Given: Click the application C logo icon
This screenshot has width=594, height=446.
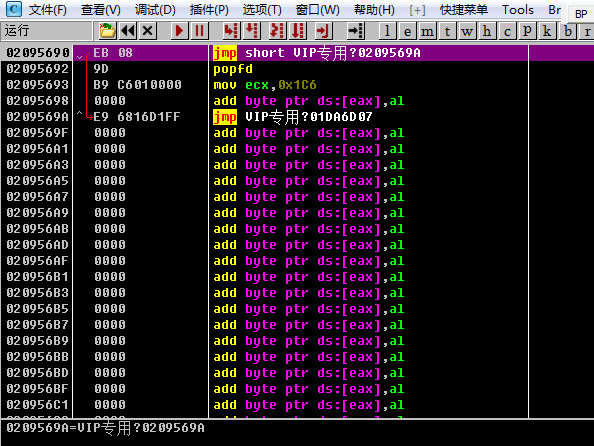Looking at the screenshot, I should [x=14, y=9].
